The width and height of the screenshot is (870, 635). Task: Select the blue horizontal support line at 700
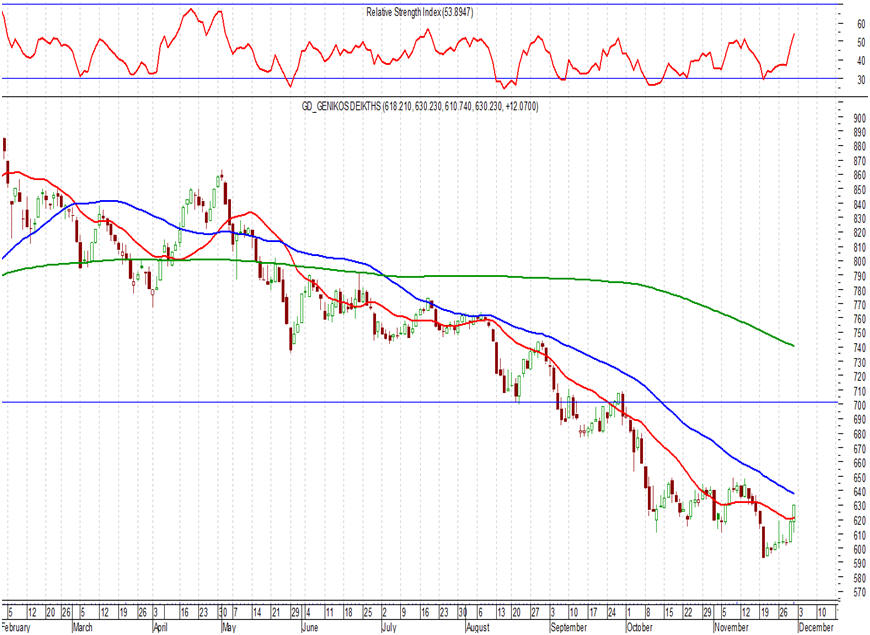click(422, 402)
